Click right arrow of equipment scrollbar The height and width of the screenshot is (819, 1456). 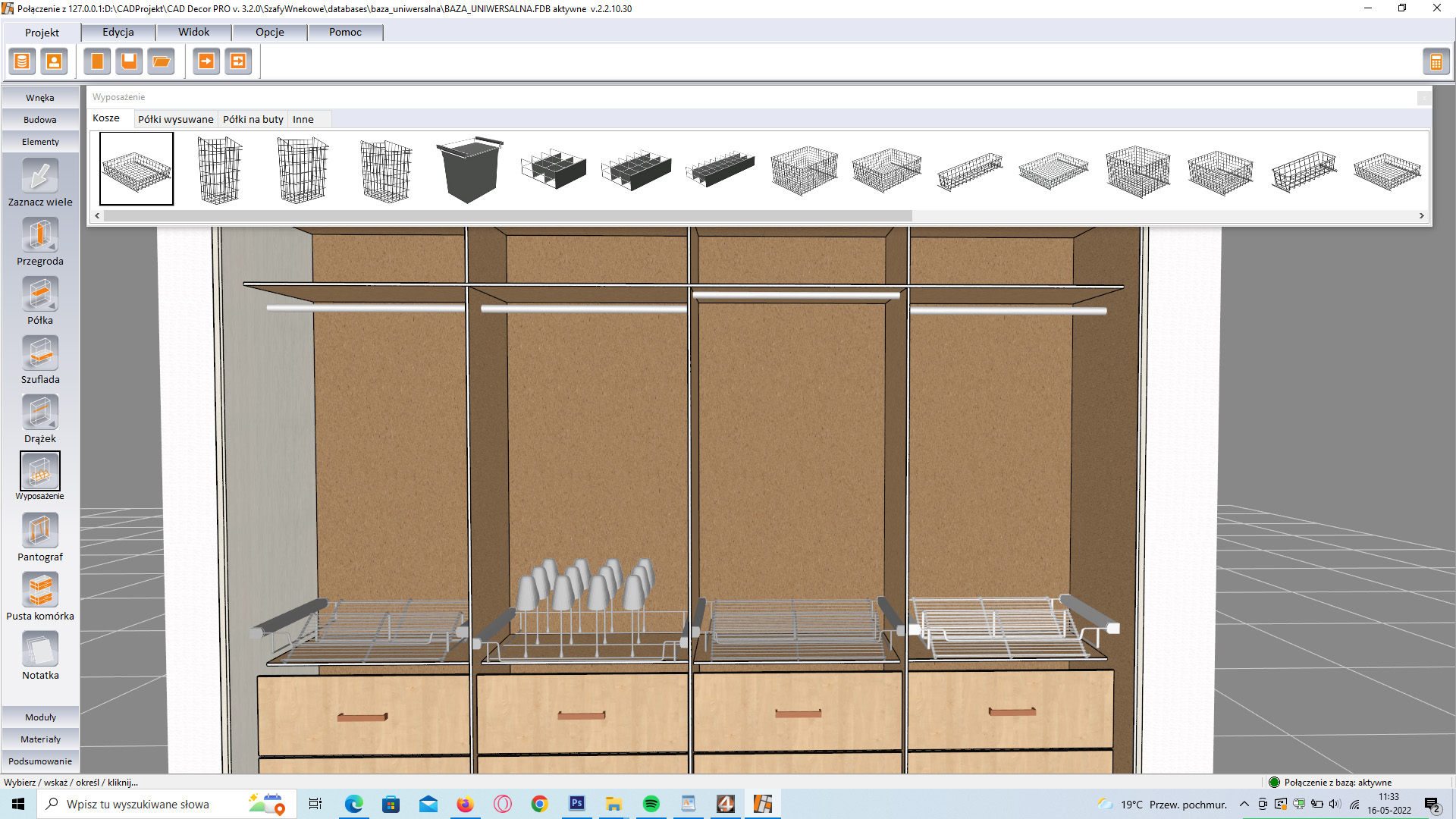click(x=1421, y=216)
